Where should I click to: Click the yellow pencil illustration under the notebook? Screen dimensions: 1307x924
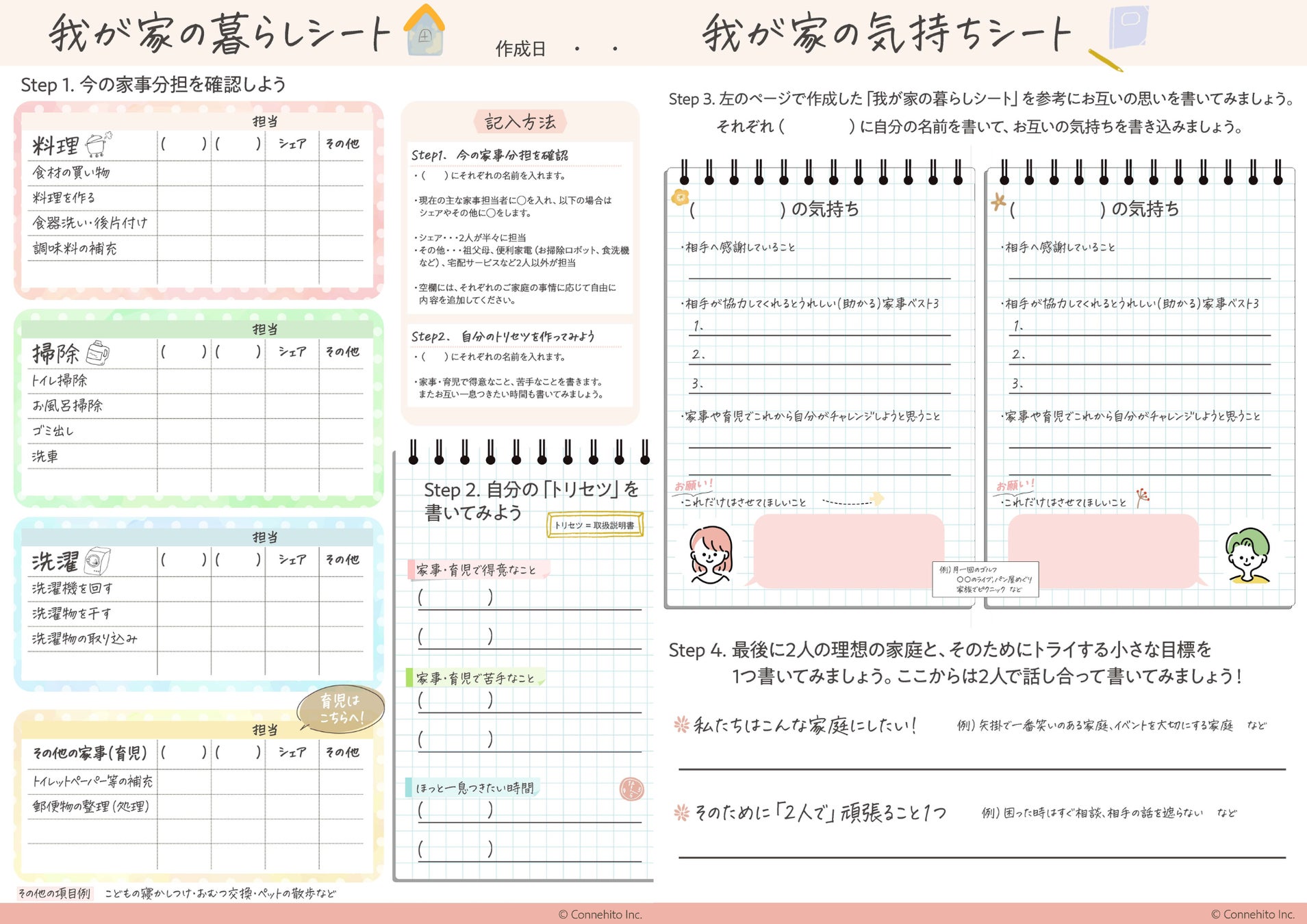coord(1106,60)
